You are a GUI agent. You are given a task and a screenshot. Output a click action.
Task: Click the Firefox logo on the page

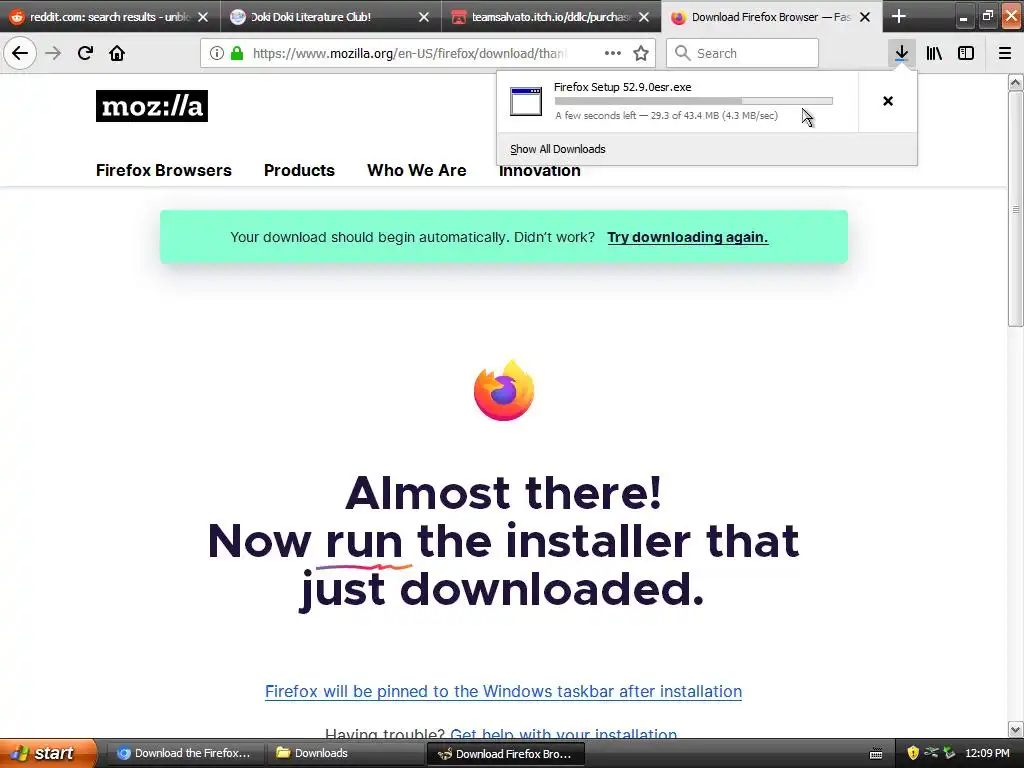504,390
